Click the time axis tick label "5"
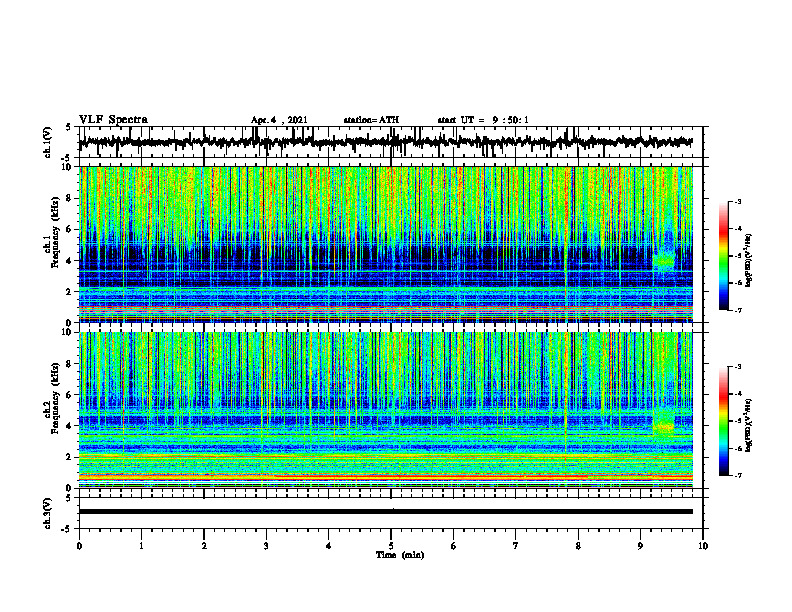Screen dimensions: 792x612 [391, 546]
